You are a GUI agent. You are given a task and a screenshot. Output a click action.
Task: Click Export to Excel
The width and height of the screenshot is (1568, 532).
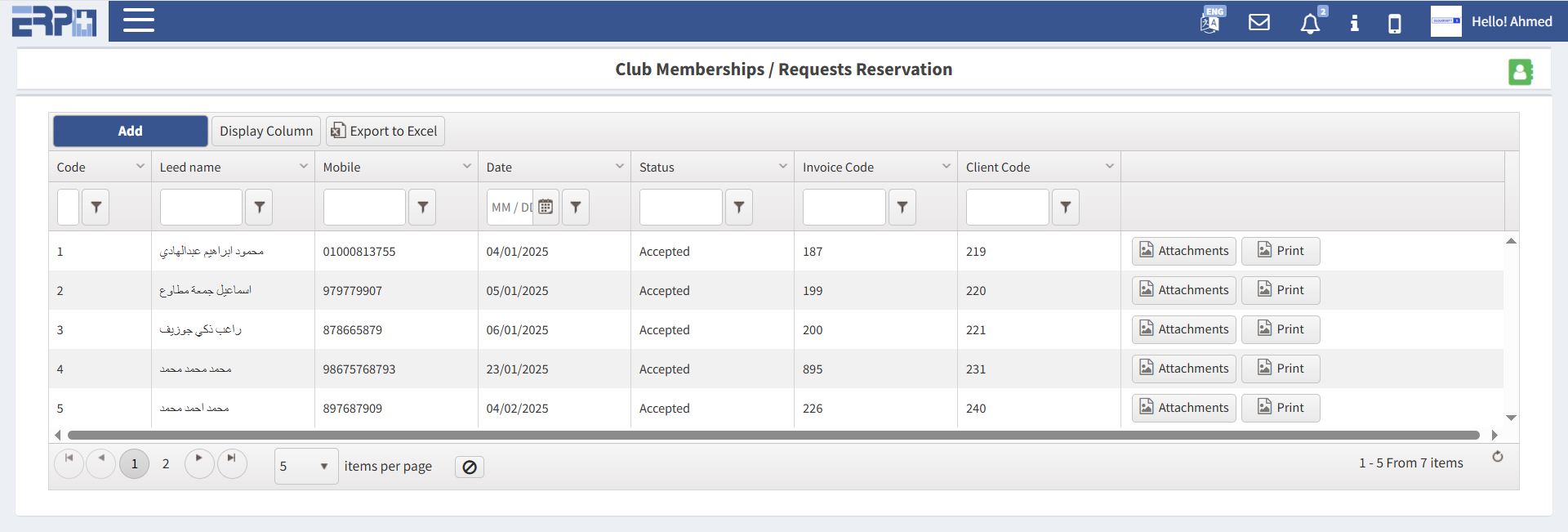tap(385, 131)
